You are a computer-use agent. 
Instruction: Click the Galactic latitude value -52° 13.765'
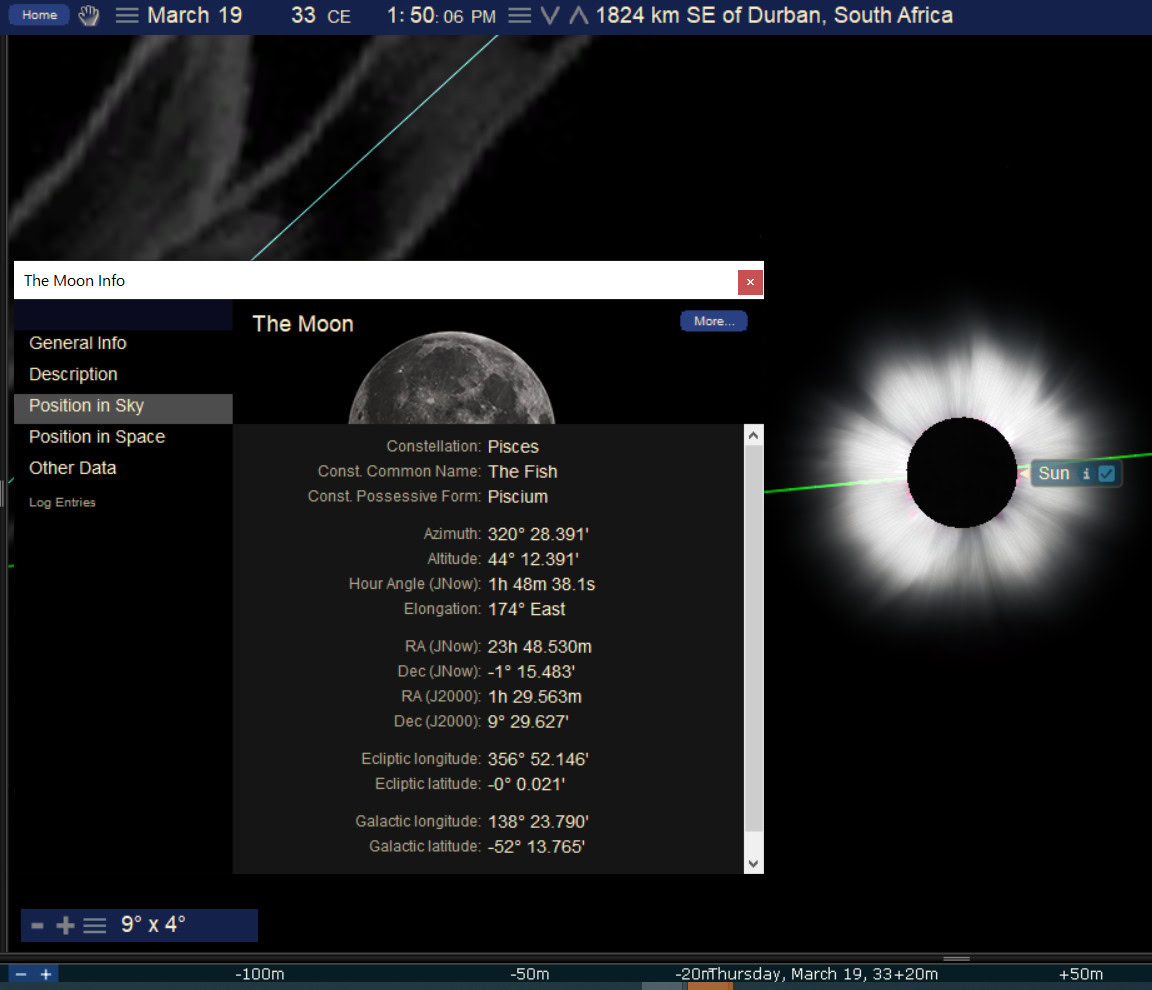pyautogui.click(x=536, y=846)
